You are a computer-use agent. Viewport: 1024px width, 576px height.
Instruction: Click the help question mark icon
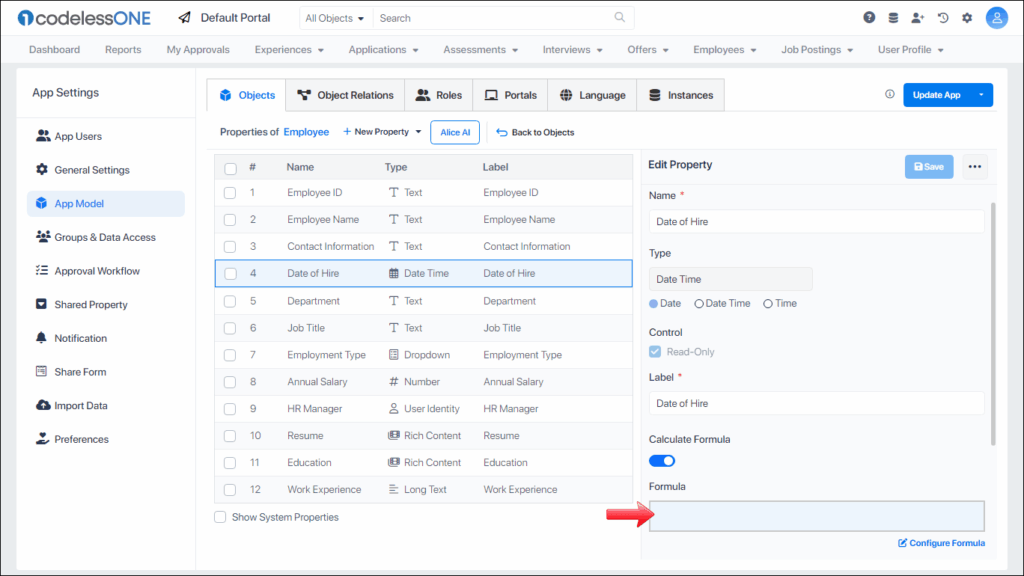(869, 18)
